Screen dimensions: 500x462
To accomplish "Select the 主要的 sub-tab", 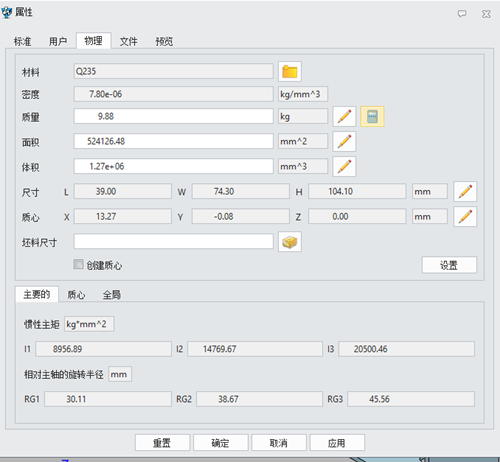I will [x=37, y=294].
